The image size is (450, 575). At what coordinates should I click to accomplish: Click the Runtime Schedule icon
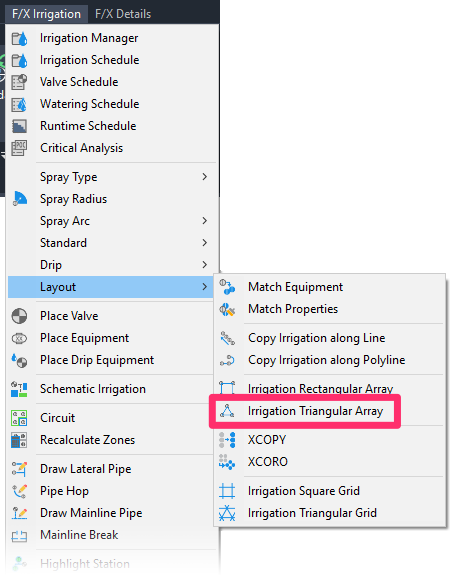click(19, 126)
